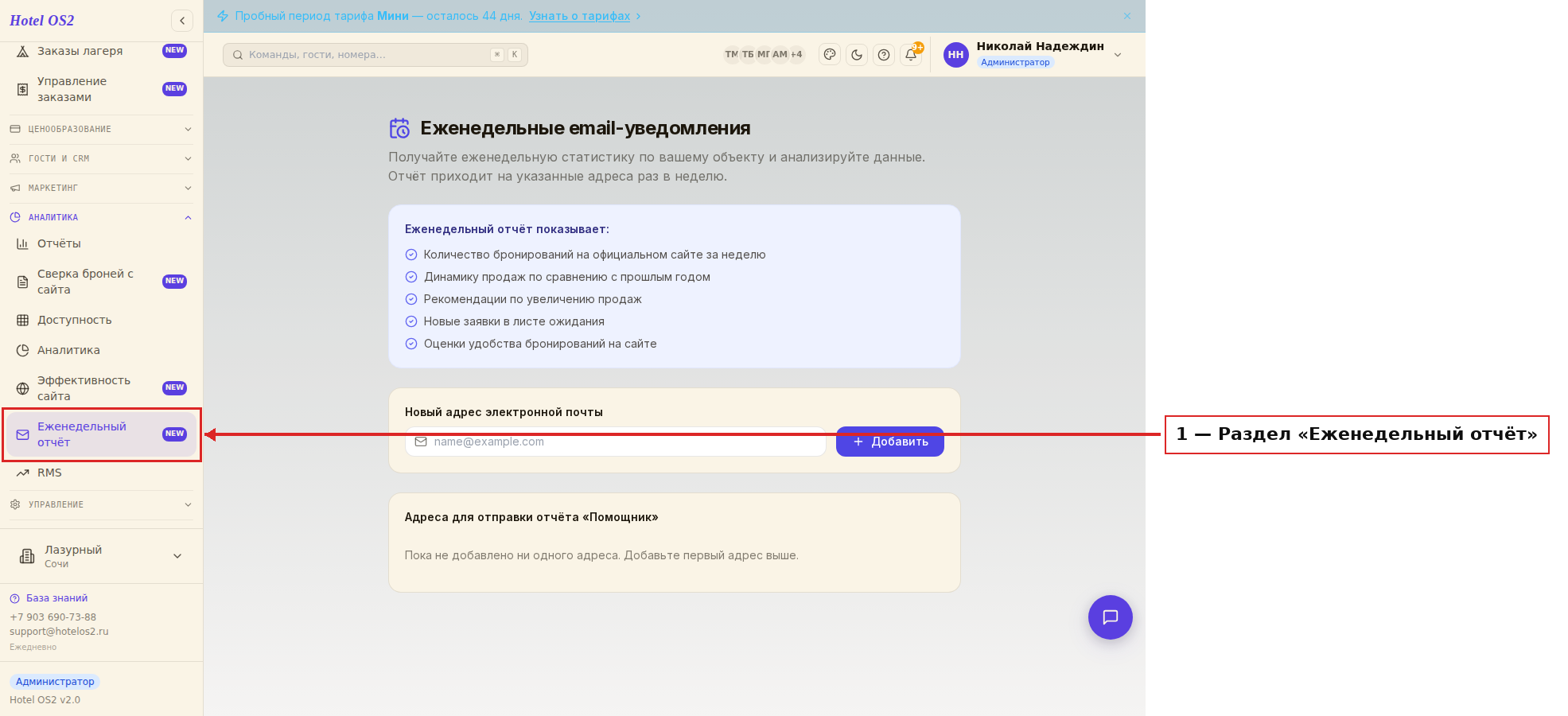
Task: Collapse the sidebar with the arrow button
Action: pos(182,21)
